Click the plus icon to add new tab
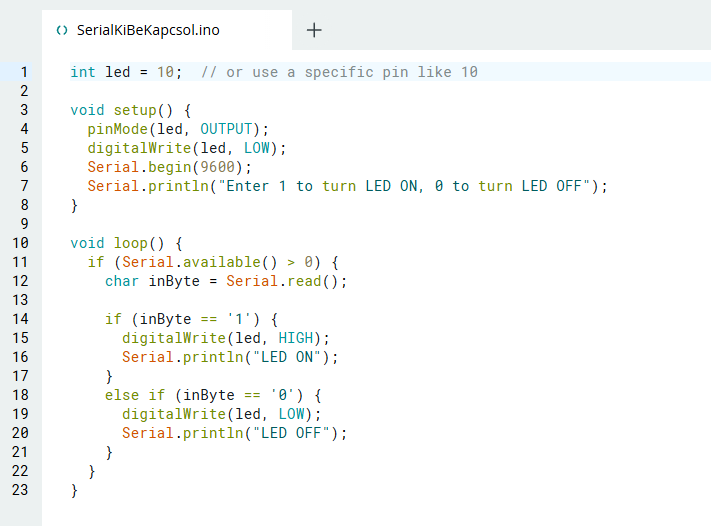This screenshot has height=526, width=711. click(x=314, y=30)
